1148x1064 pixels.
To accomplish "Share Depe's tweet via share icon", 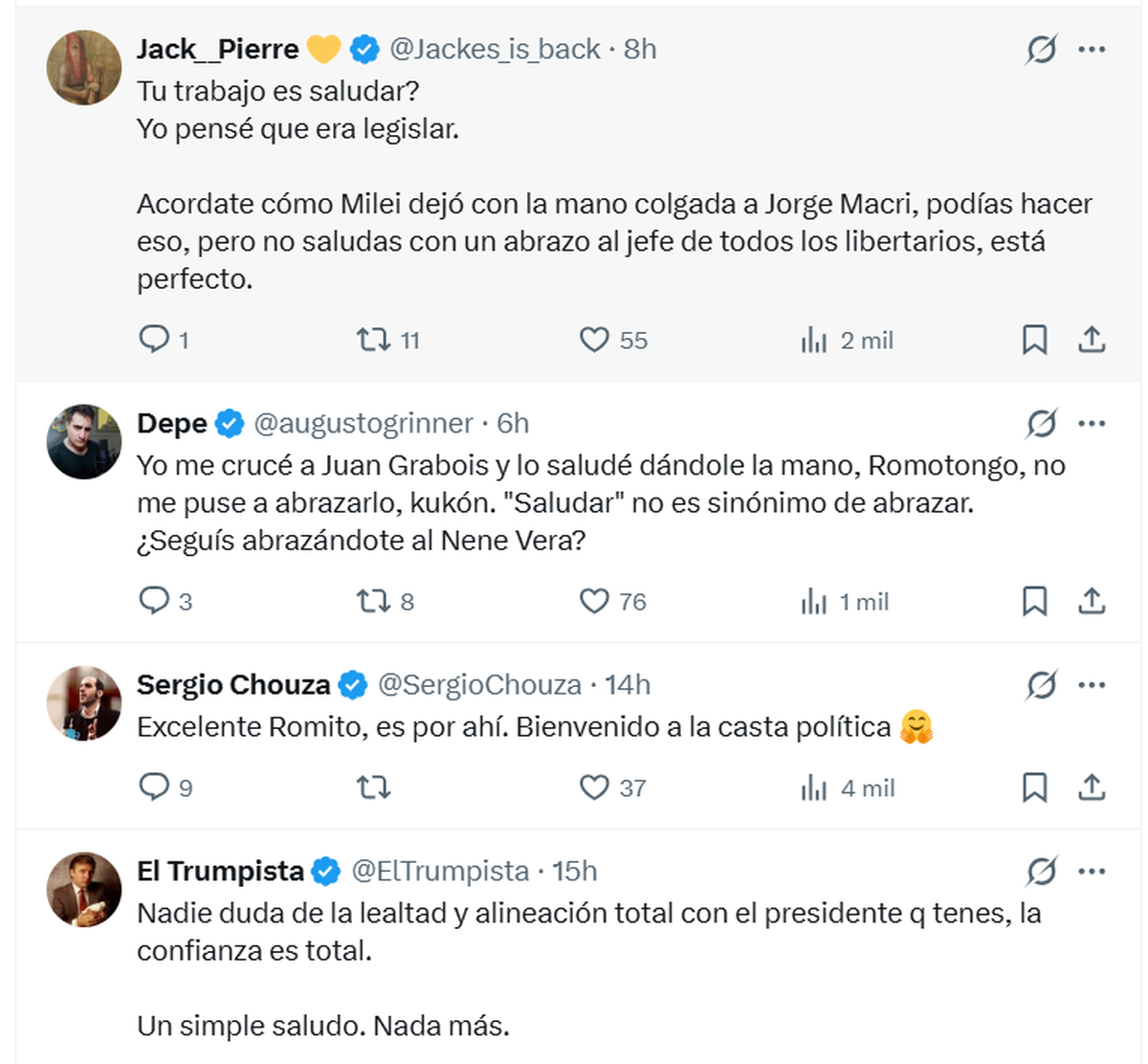I will [1092, 601].
